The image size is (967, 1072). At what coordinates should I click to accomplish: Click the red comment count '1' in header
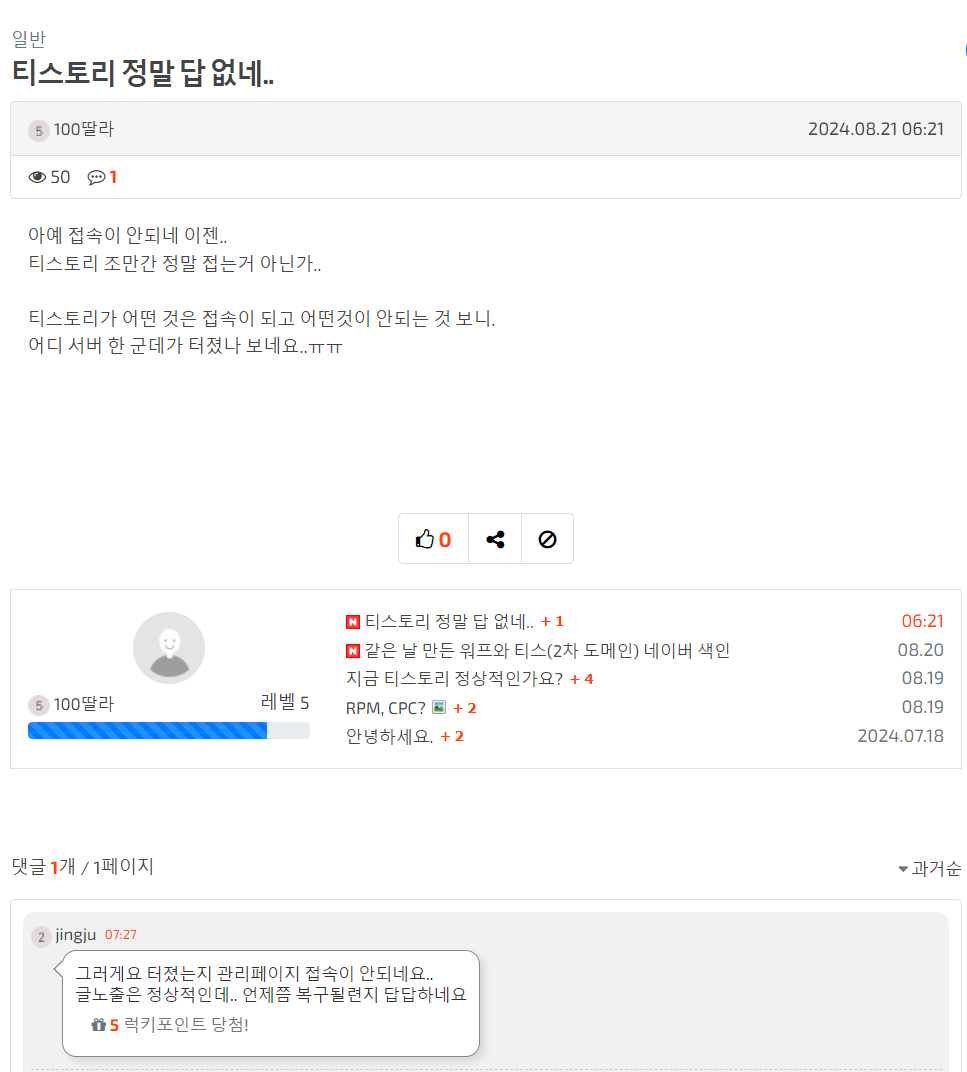pyautogui.click(x=114, y=178)
